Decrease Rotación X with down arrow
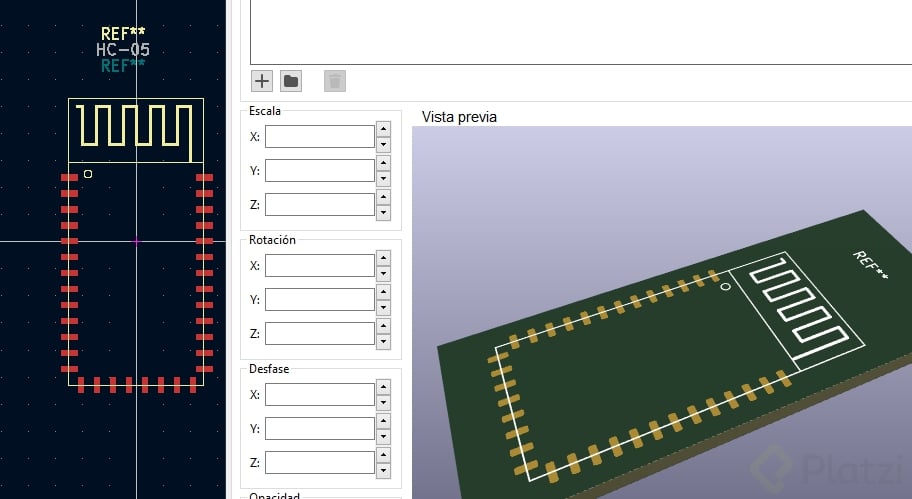This screenshot has height=499, width=912. [x=383, y=273]
